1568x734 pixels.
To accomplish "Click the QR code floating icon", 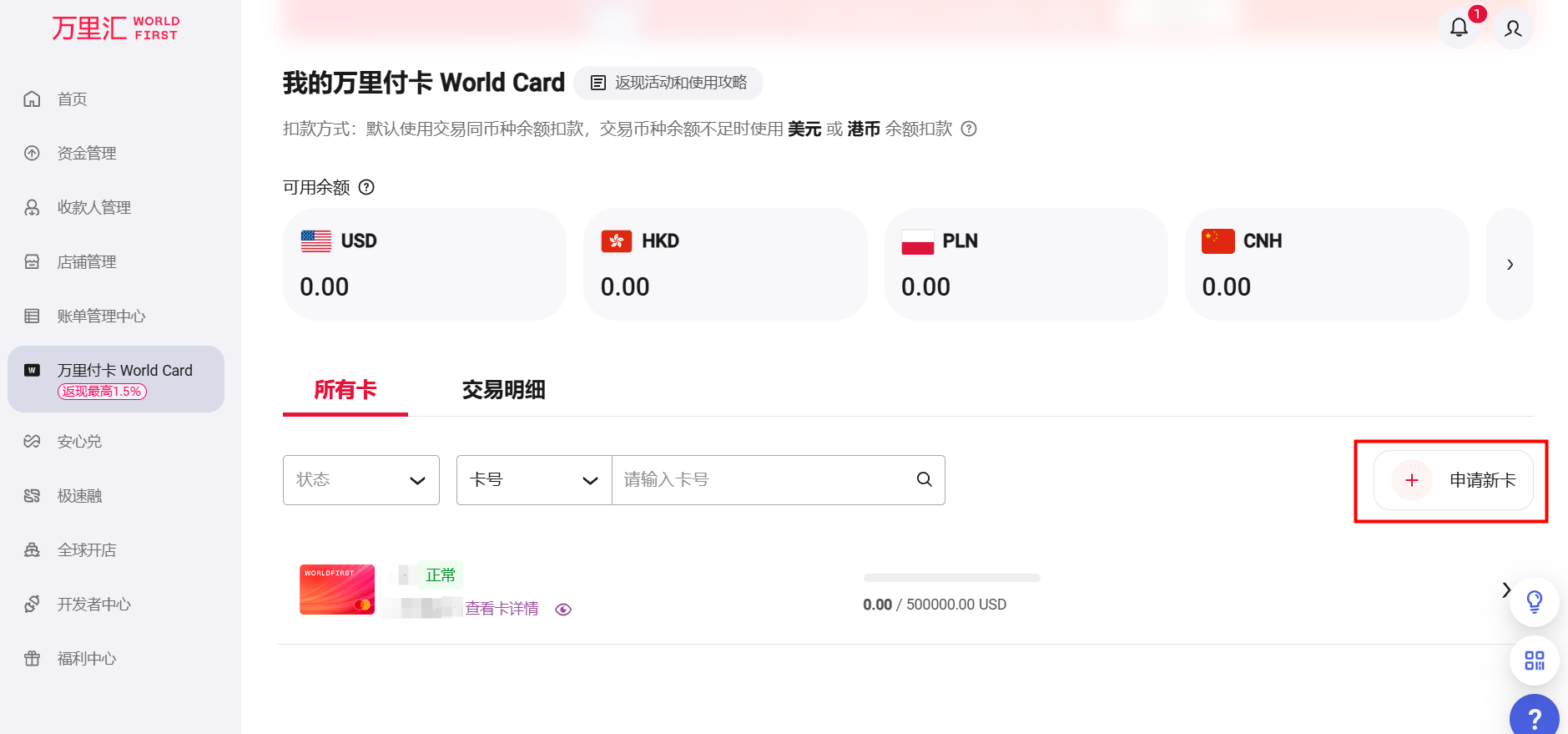I will 1534,661.
